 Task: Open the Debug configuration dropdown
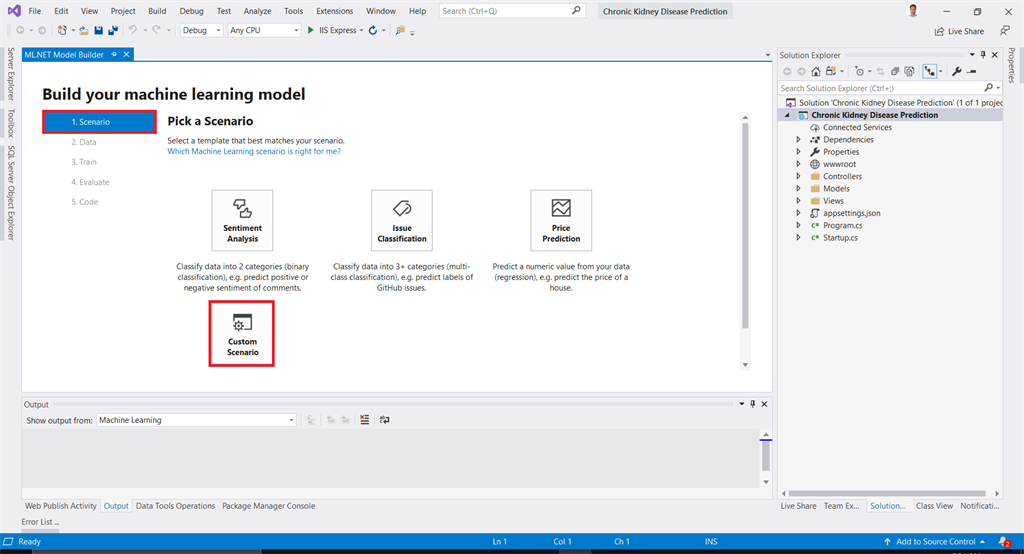pos(202,31)
